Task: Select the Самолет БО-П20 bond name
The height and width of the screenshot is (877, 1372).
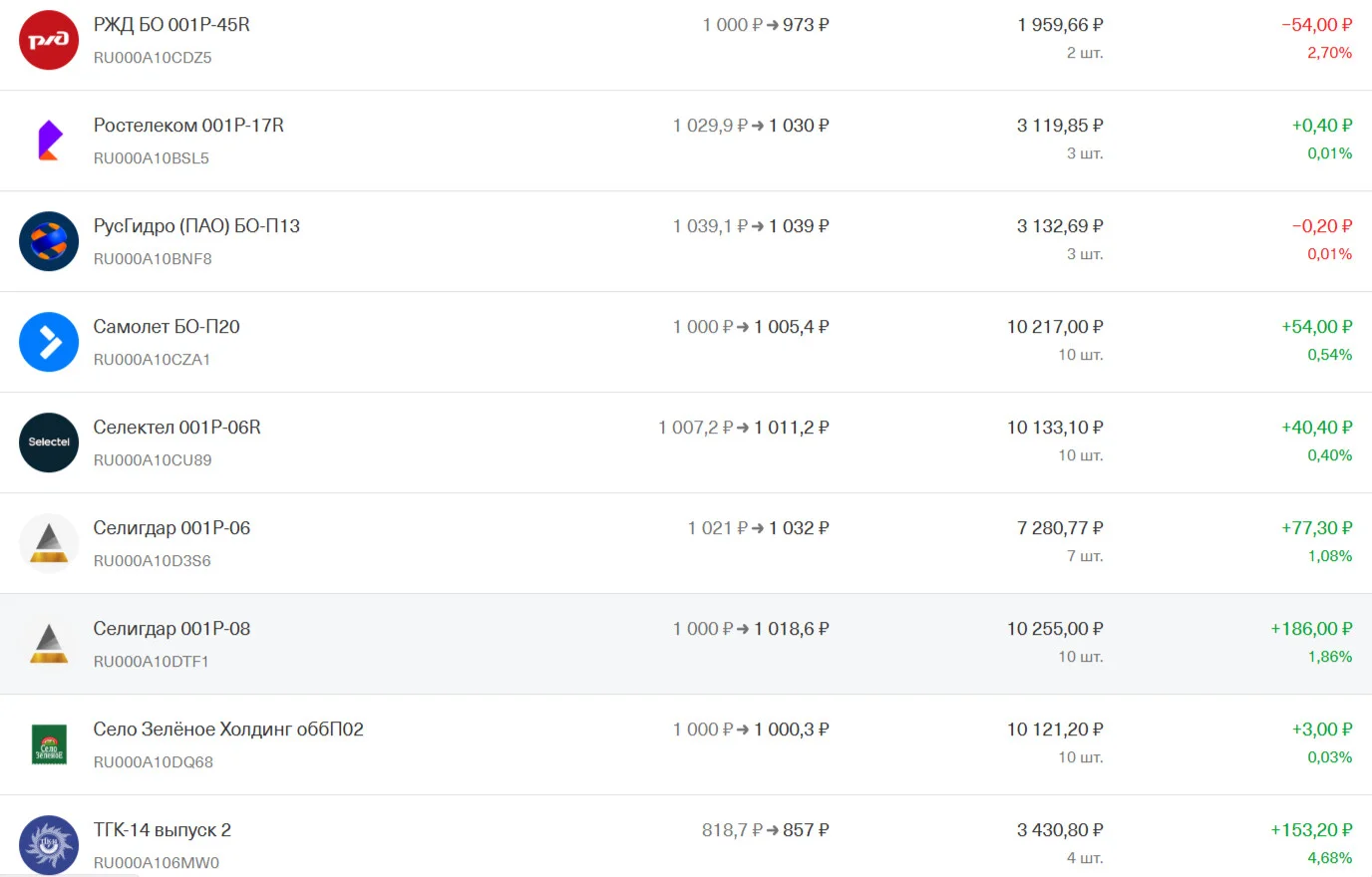Action: pos(167,327)
